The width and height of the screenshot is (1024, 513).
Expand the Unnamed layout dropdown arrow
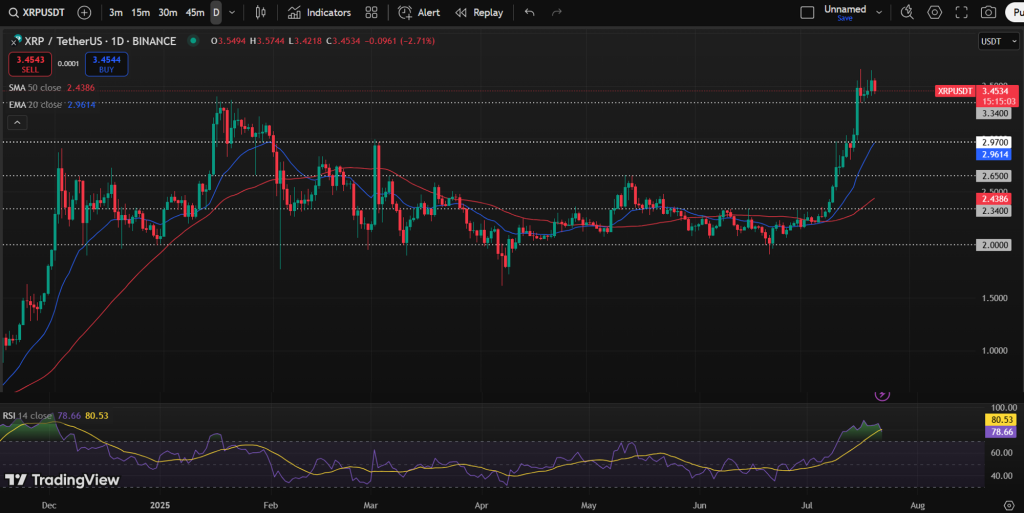pos(879,12)
